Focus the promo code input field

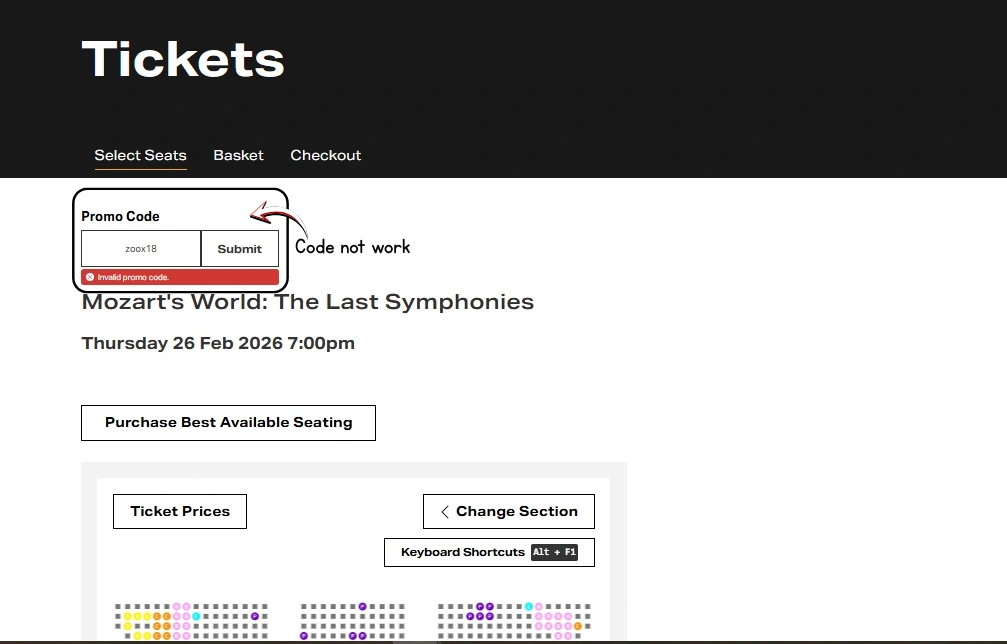click(x=141, y=249)
